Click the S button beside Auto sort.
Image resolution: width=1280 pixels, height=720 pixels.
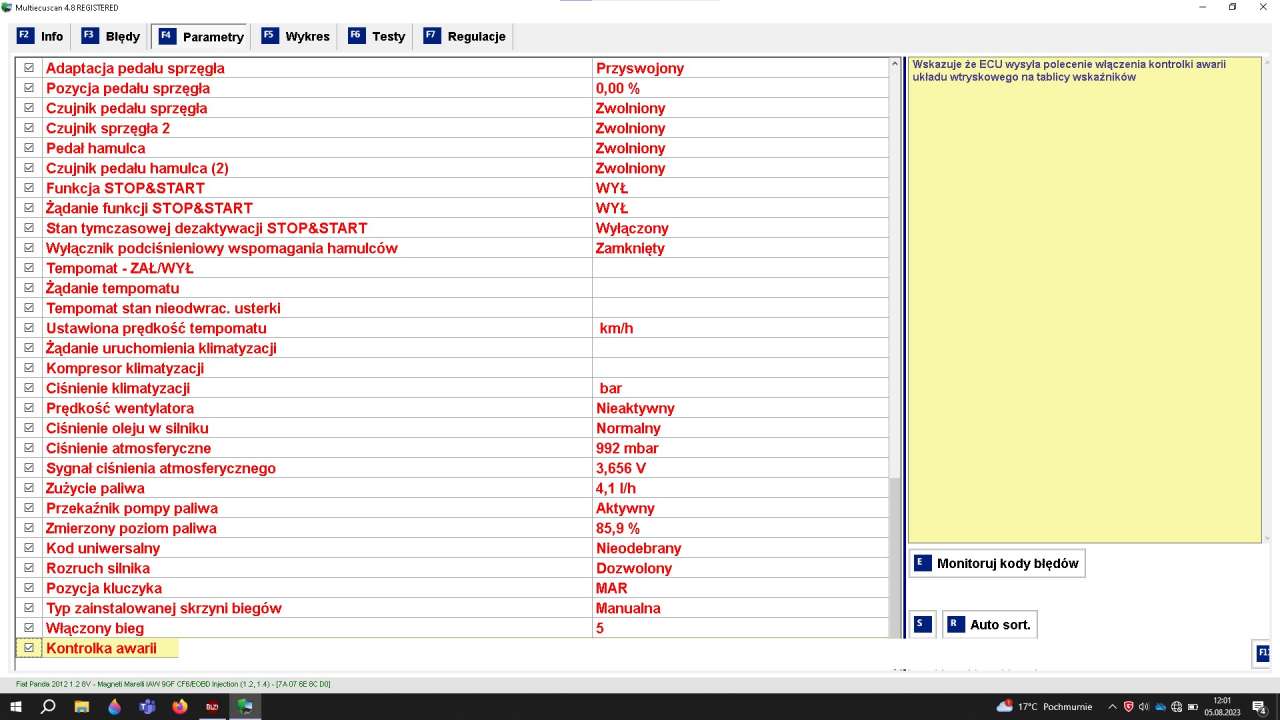pos(921,624)
